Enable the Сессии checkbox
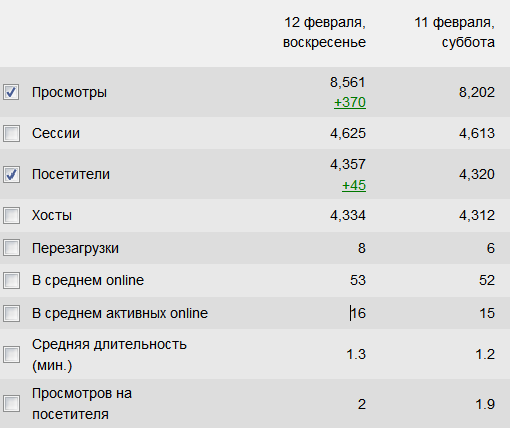Screen dimensions: 510x428 11,133
